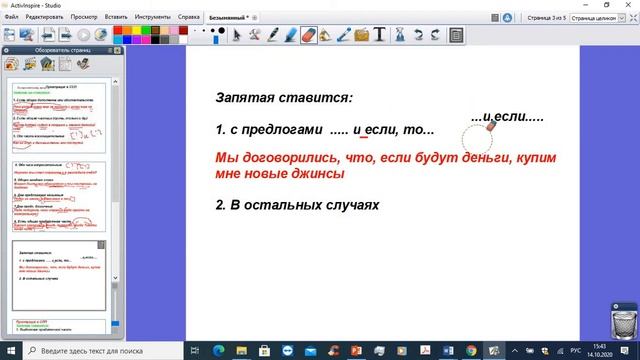This screenshot has width=640, height=360.
Task: Open the Справка menu
Action: point(189,17)
